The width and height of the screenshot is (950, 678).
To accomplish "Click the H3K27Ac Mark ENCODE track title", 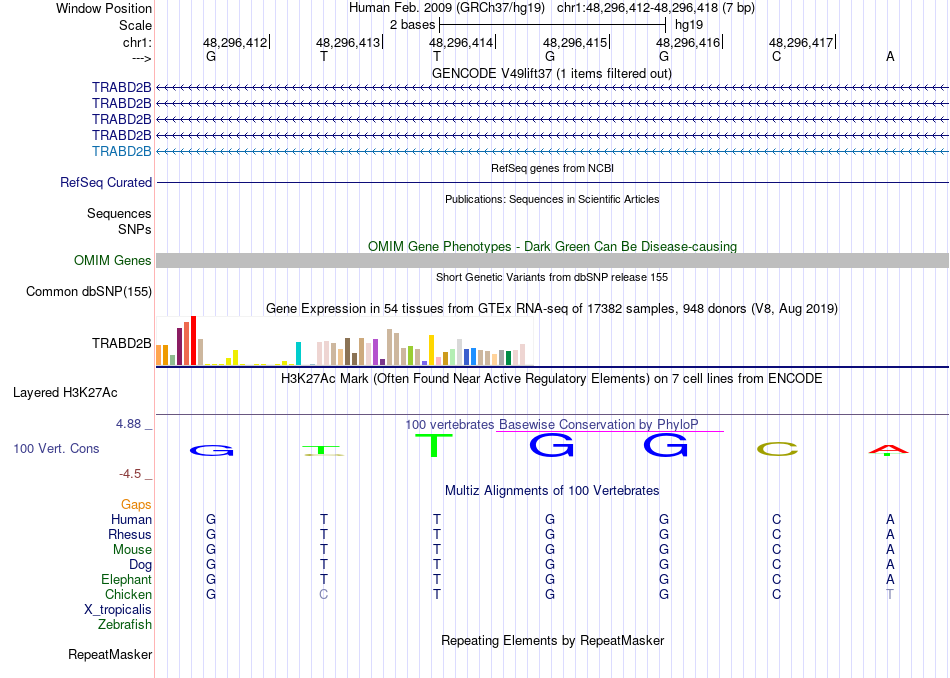I will coord(552,379).
